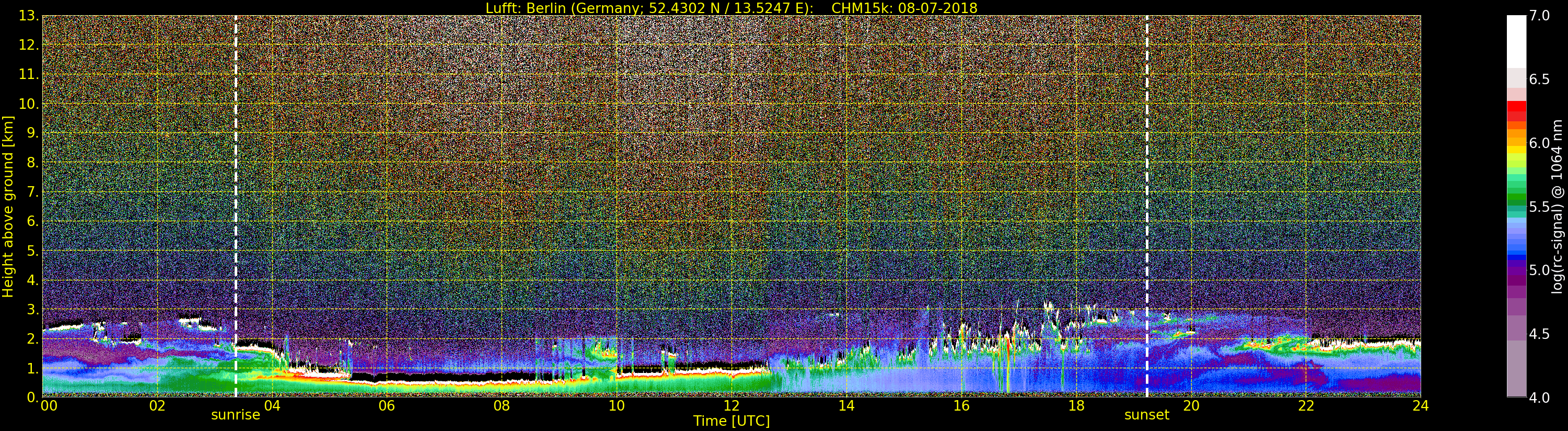Click the "12" time axis tick label
Image resolution: width=1568 pixels, height=431 pixels.
pyautogui.click(x=731, y=406)
